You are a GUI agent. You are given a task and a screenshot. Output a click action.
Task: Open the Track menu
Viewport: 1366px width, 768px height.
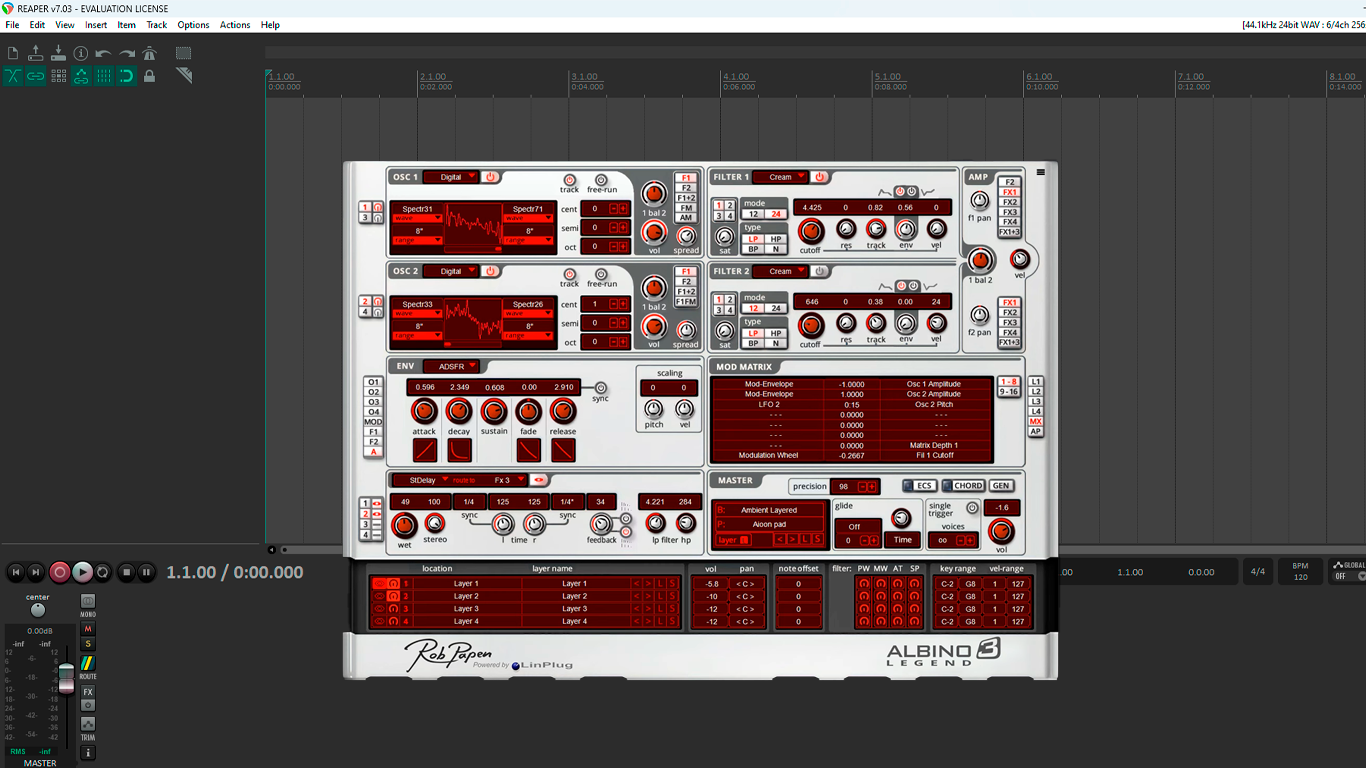point(157,25)
